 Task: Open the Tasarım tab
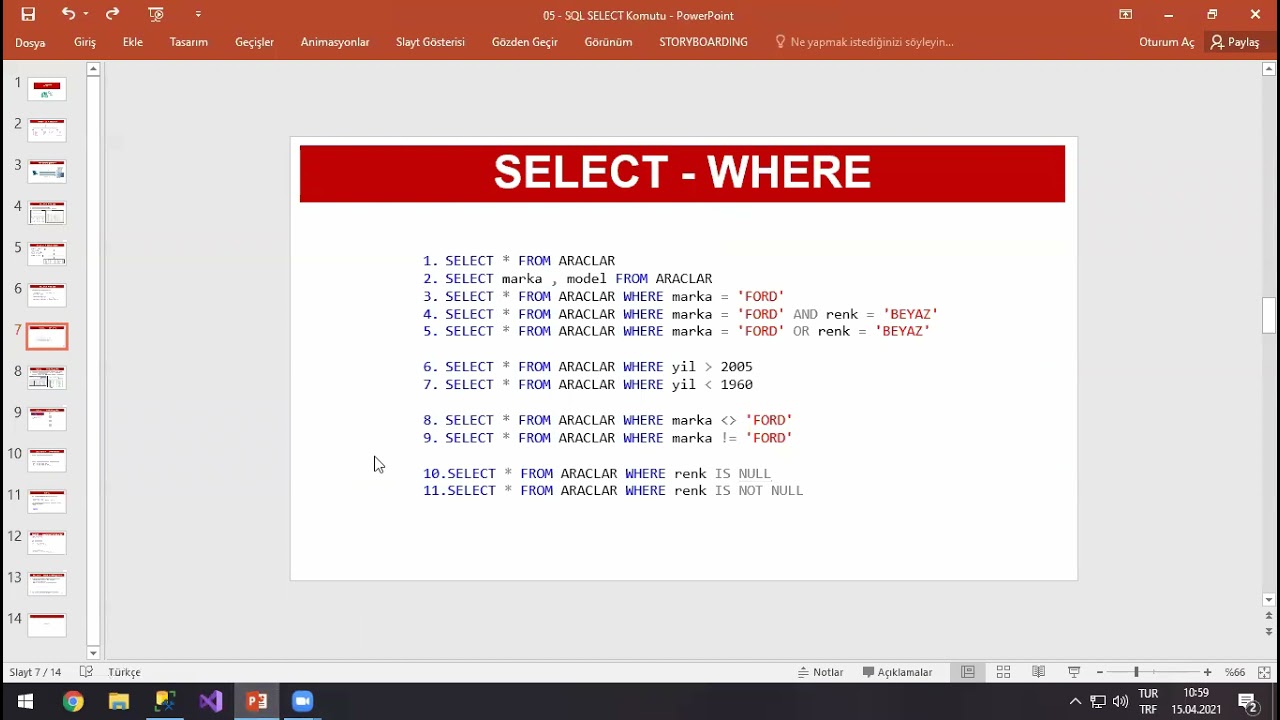point(189,42)
